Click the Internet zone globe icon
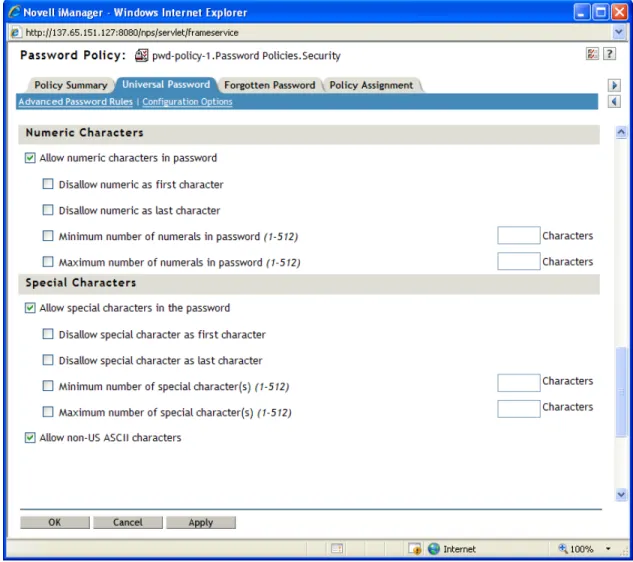 click(434, 549)
